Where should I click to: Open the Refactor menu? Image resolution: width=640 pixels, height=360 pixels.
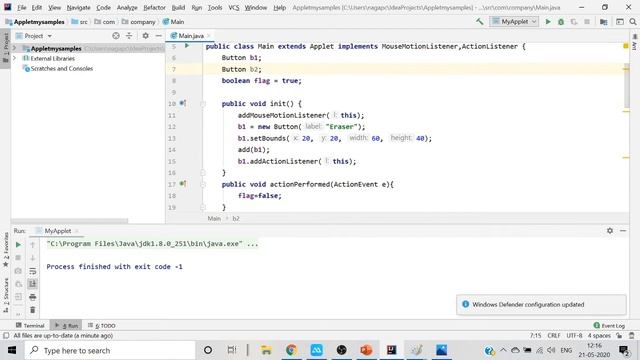[x=154, y=7]
